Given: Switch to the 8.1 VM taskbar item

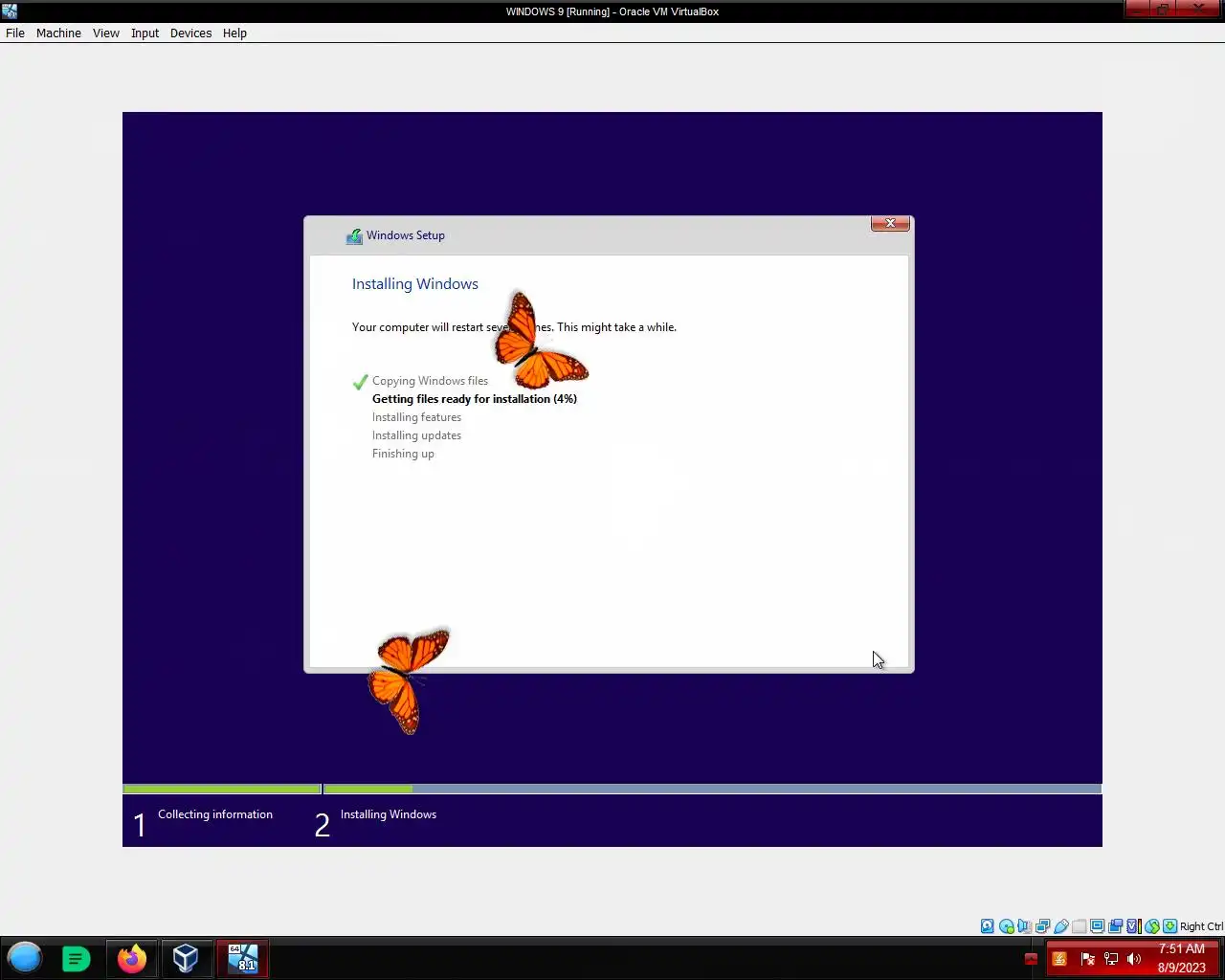Looking at the screenshot, I should tap(243, 958).
